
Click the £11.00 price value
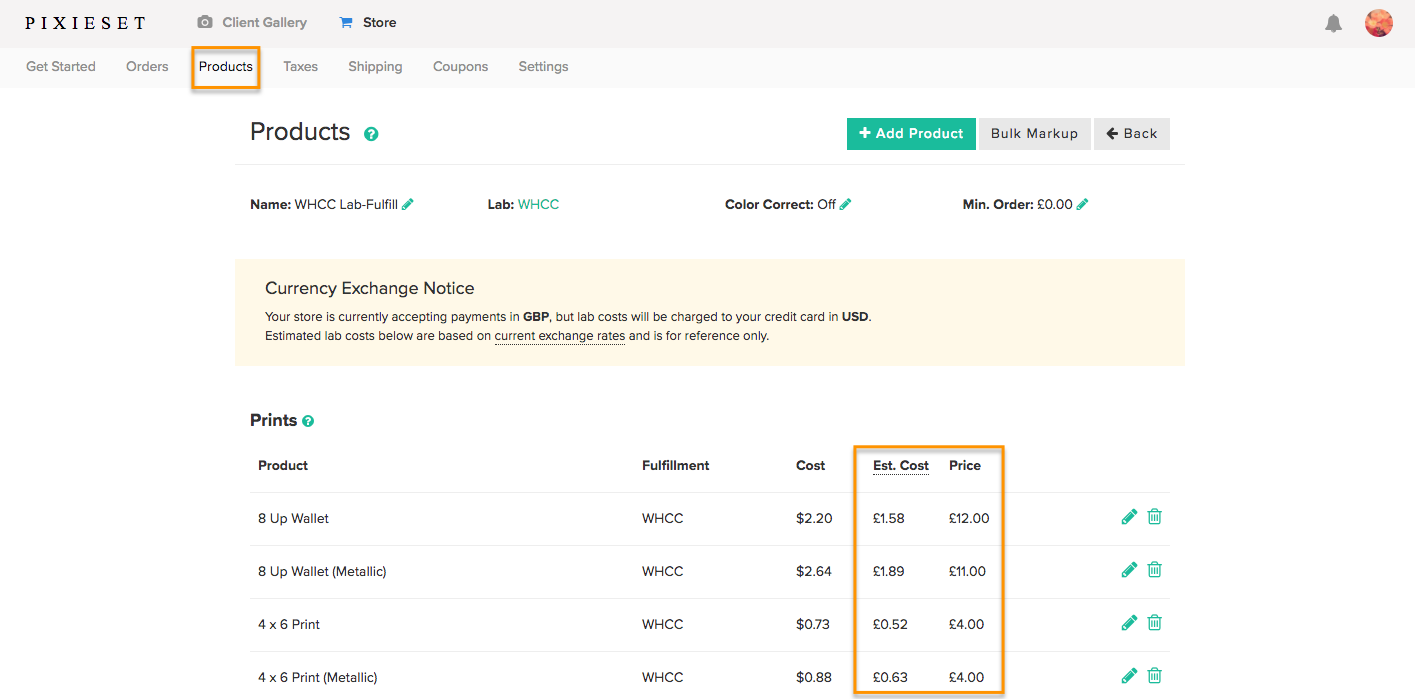968,572
